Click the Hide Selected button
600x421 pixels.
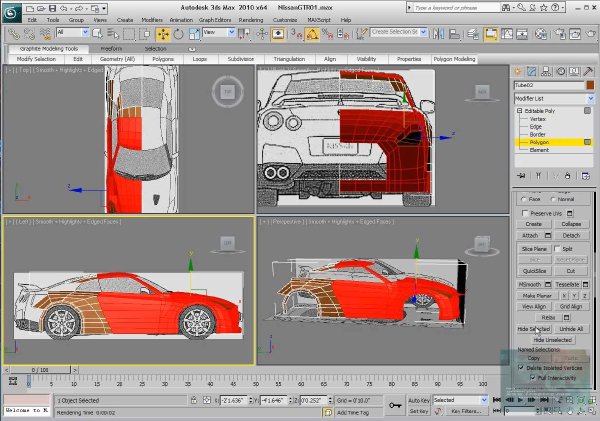pyautogui.click(x=534, y=329)
